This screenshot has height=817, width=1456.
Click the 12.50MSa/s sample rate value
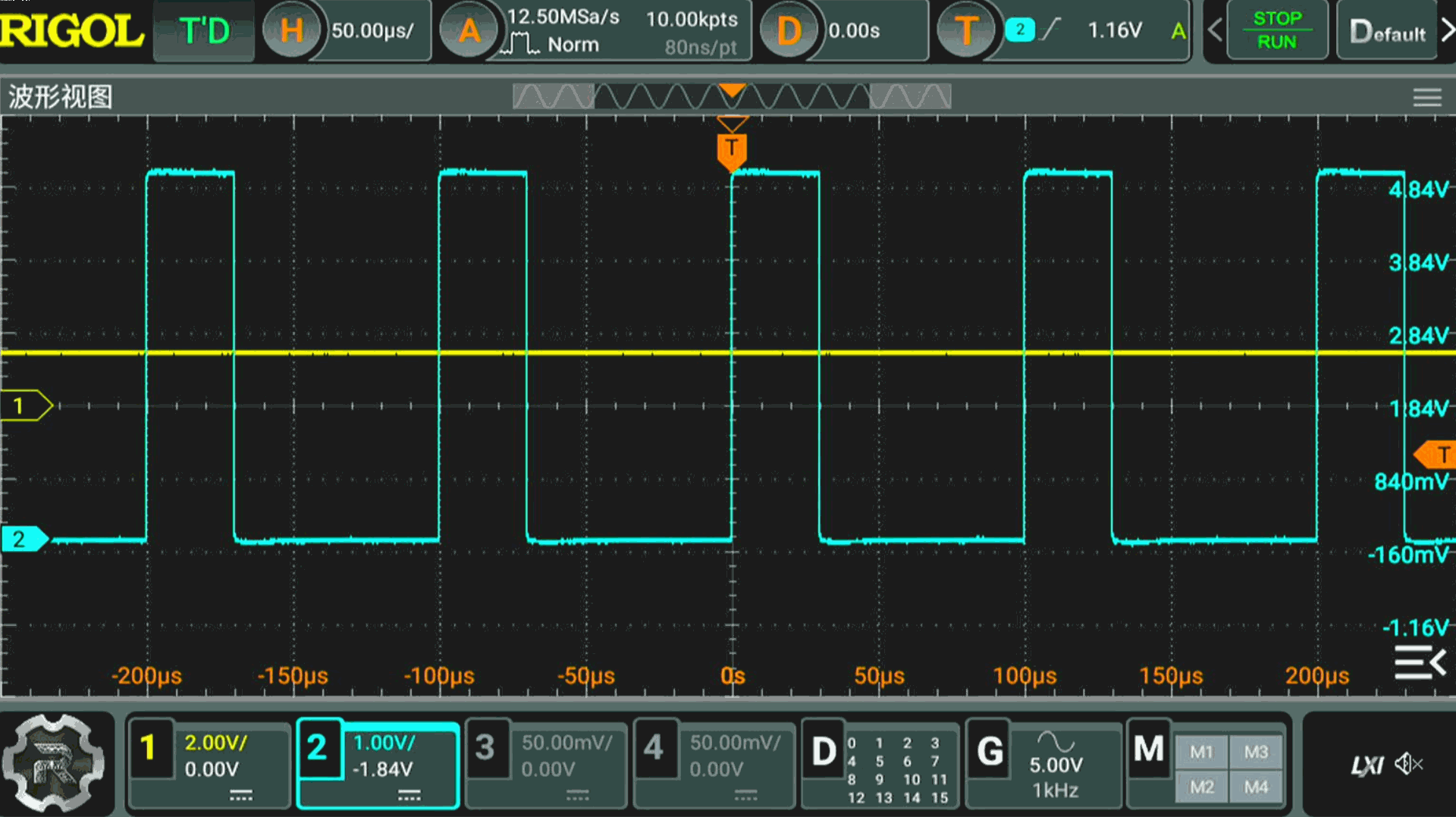[x=563, y=17]
